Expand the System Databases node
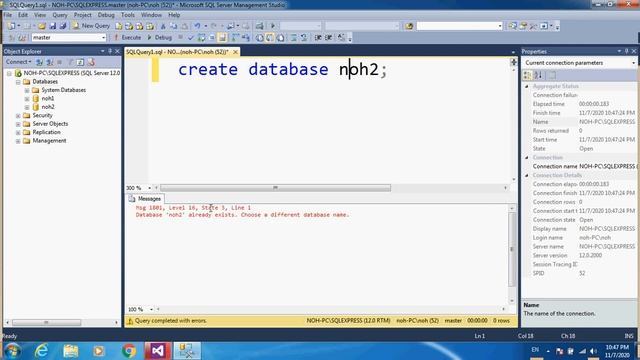The image size is (640, 360). [27, 90]
